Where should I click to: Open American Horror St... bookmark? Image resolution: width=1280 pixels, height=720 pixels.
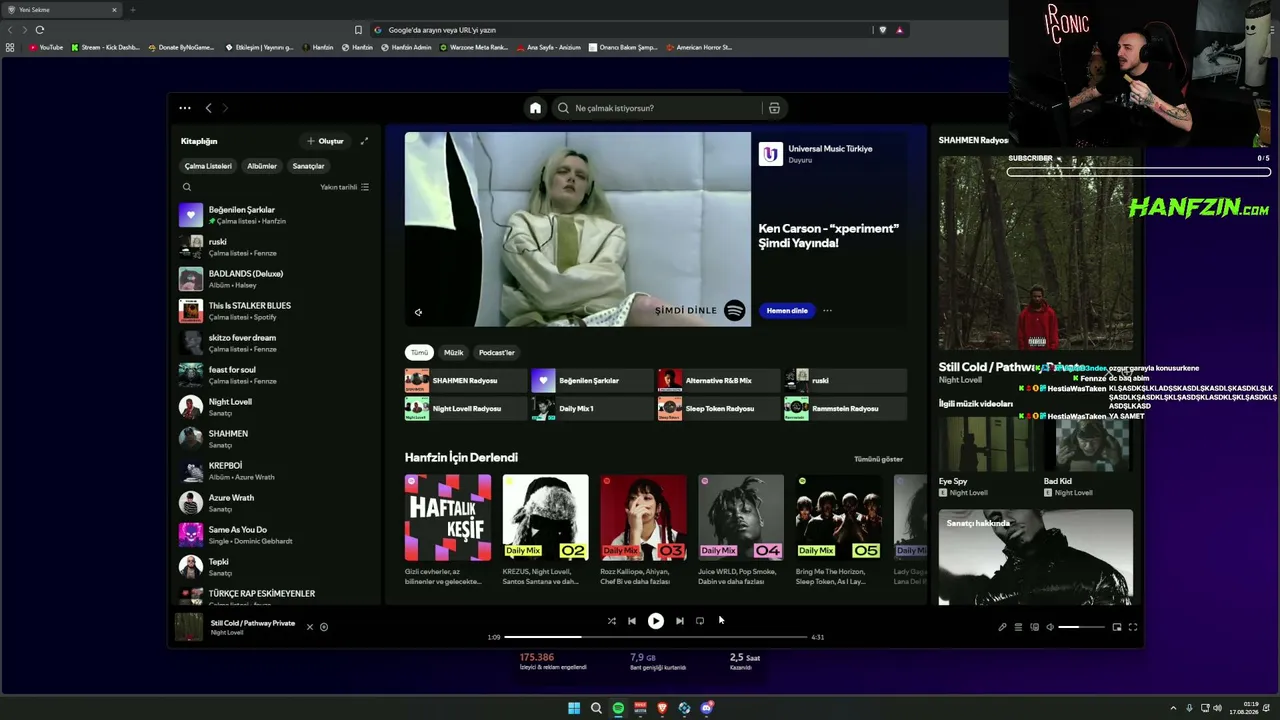698,47
